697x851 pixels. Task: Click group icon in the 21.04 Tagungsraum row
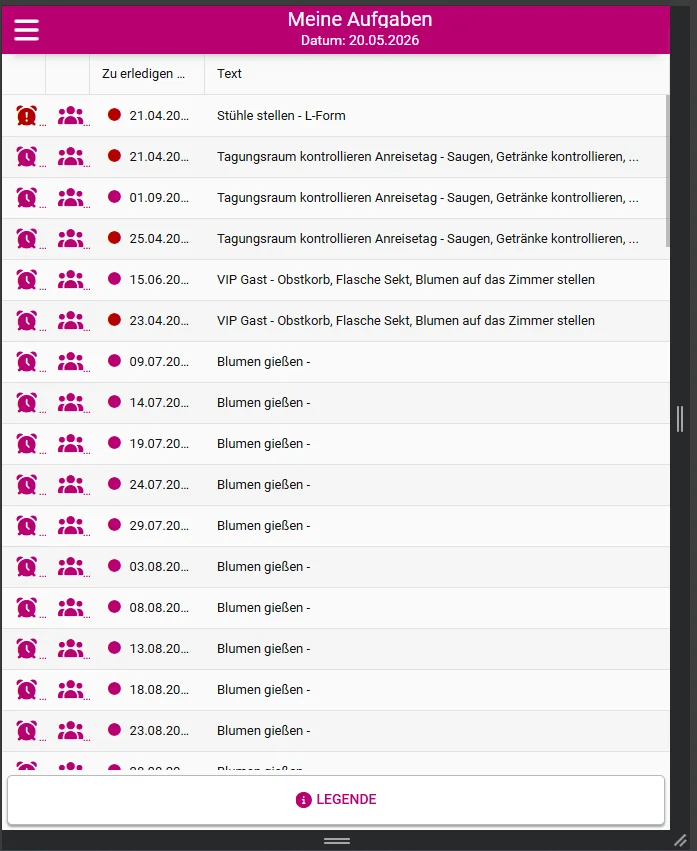tap(71, 157)
